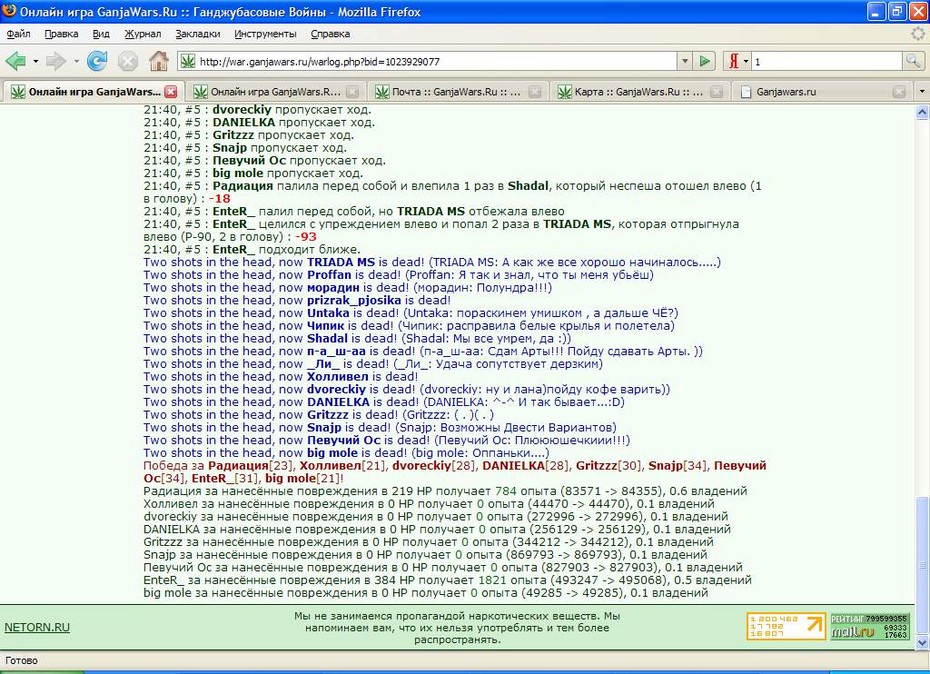Screen dimensions: 930x674
Task: Close the Ganjawars.ru tab
Action: click(899, 91)
